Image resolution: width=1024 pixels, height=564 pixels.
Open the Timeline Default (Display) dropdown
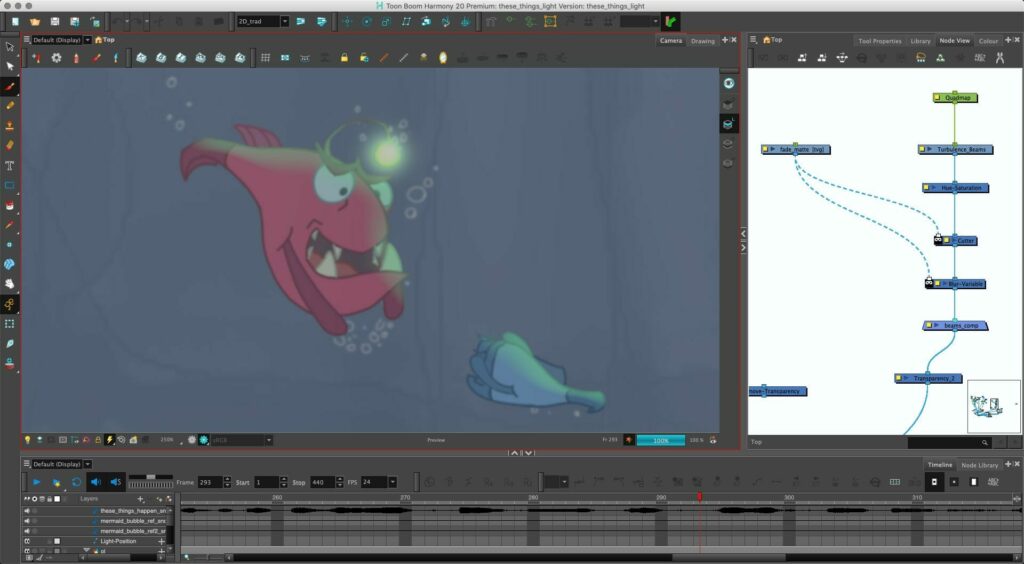pos(88,464)
